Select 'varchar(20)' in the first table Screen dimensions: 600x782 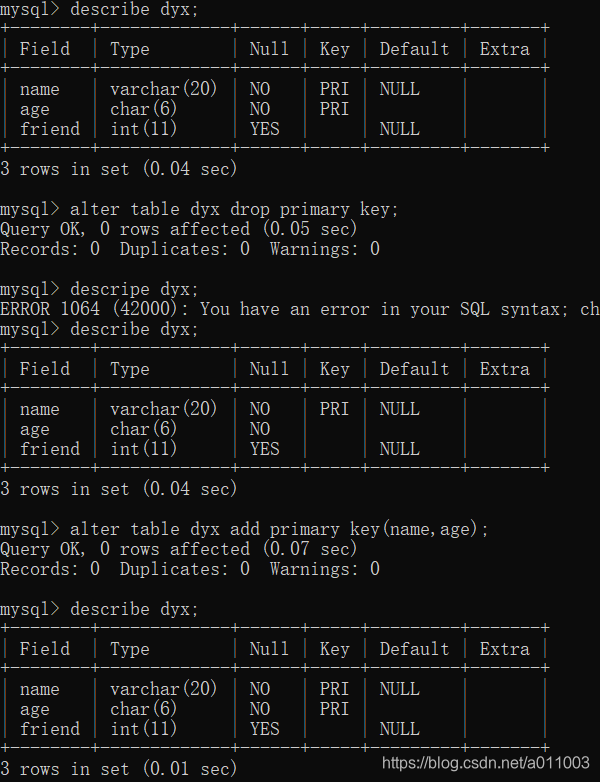tap(164, 89)
